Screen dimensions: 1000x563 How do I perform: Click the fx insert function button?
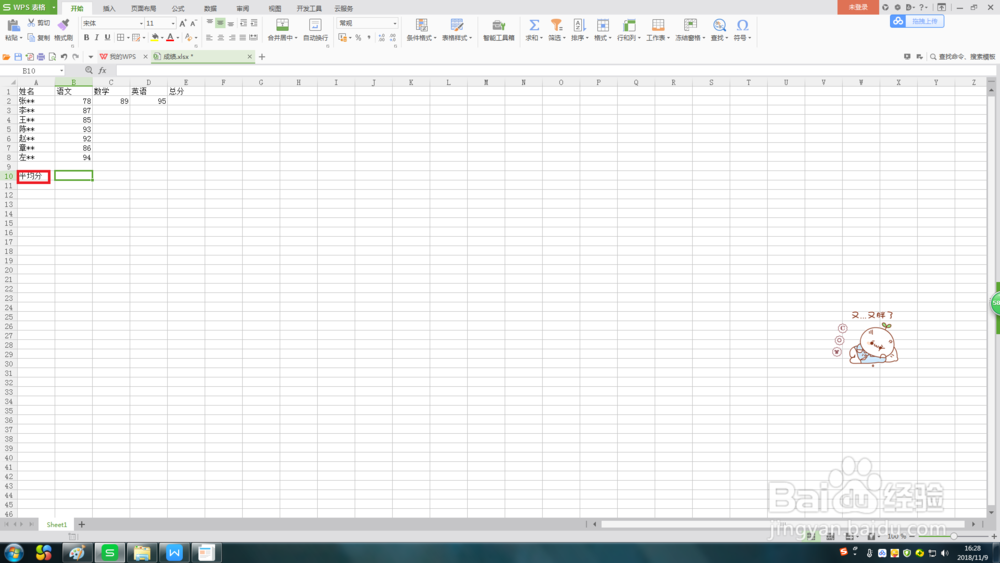click(102, 71)
